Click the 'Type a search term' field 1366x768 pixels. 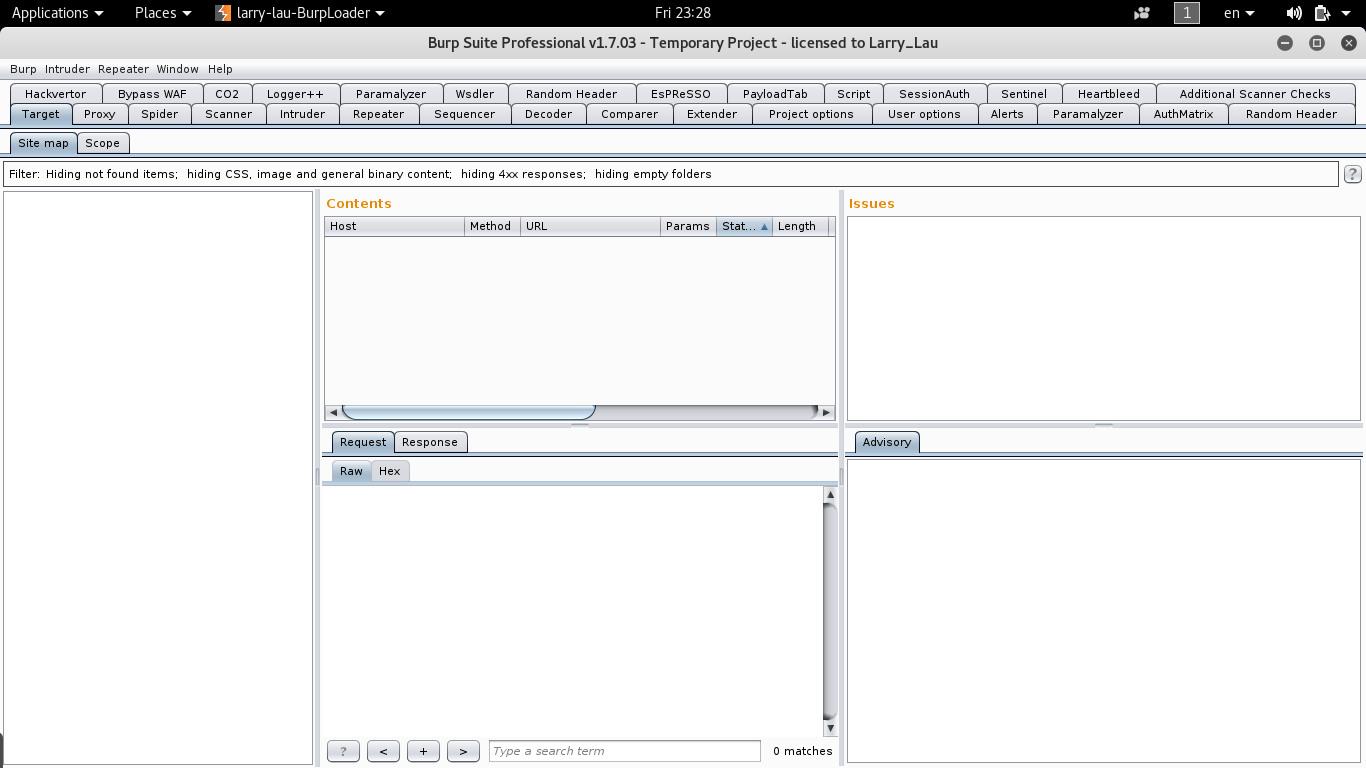coord(625,751)
